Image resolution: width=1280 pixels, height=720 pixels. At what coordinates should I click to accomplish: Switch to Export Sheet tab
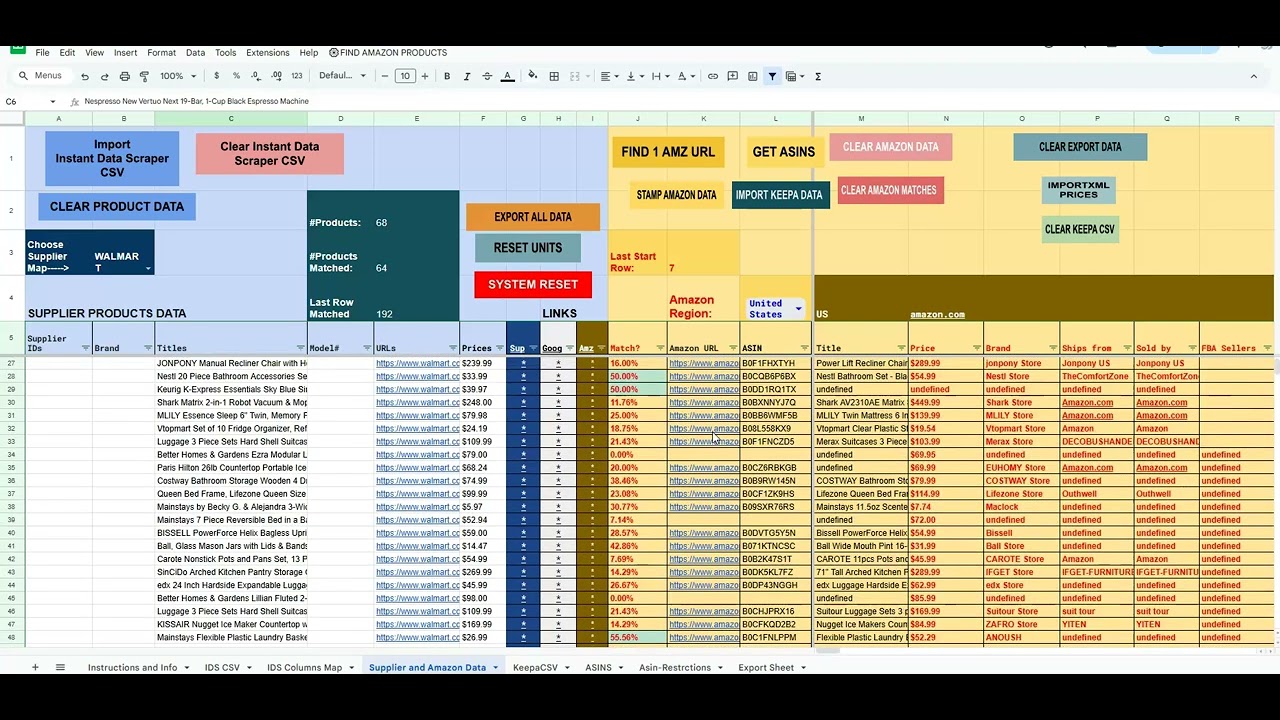[766, 667]
